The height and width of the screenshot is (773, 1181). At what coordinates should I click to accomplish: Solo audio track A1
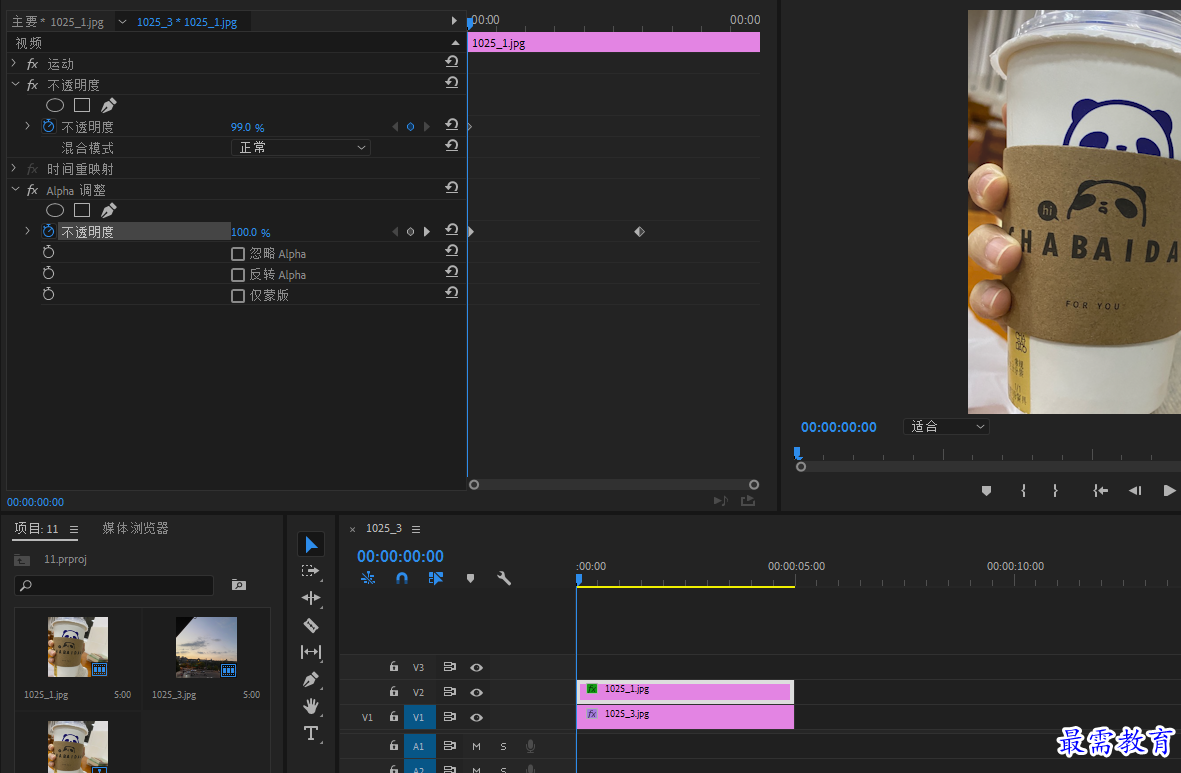tap(503, 747)
